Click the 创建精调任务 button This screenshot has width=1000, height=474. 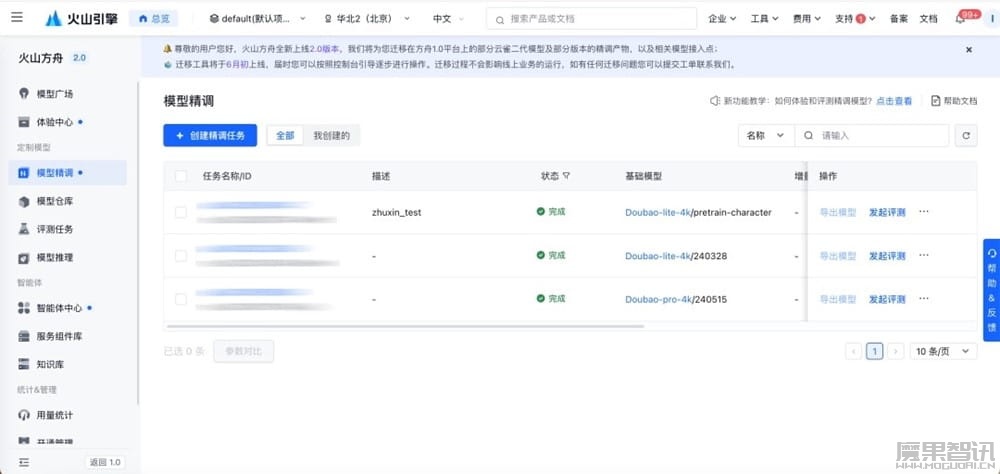tap(210, 135)
